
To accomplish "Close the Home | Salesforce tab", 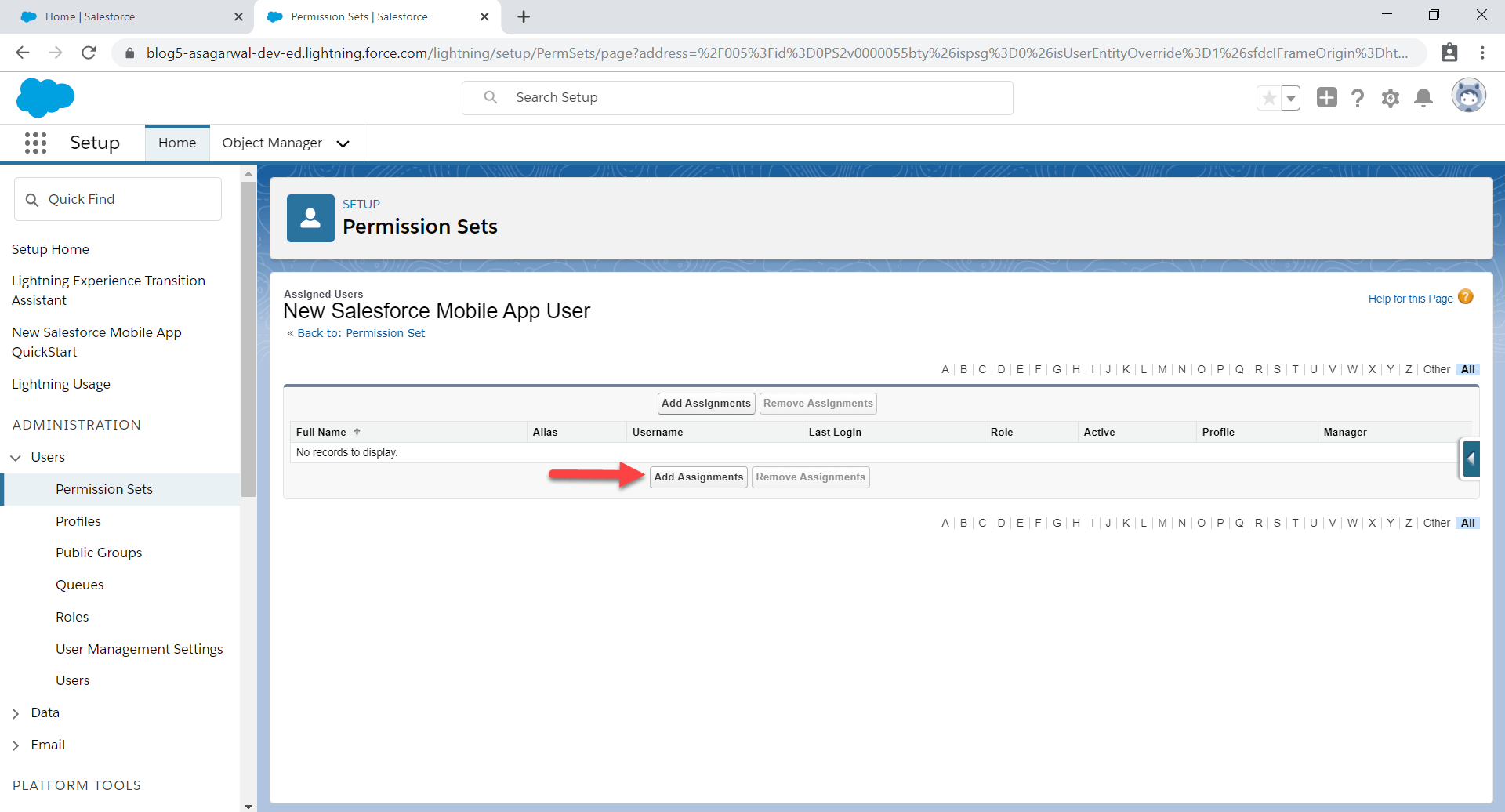I will click(x=238, y=16).
